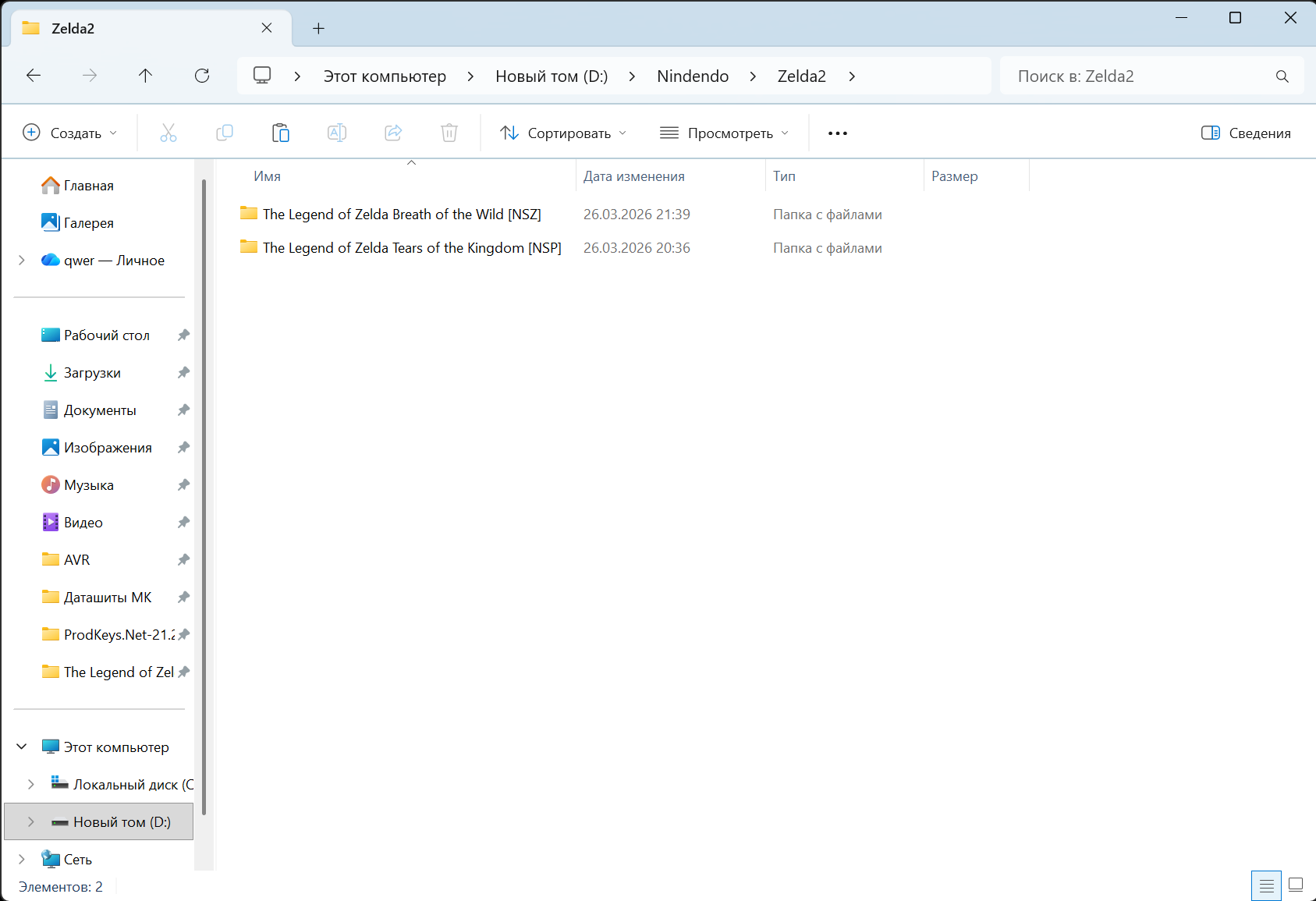This screenshot has height=901, width=1316.
Task: Refresh the Zelda2 folder view
Action: pyautogui.click(x=202, y=76)
